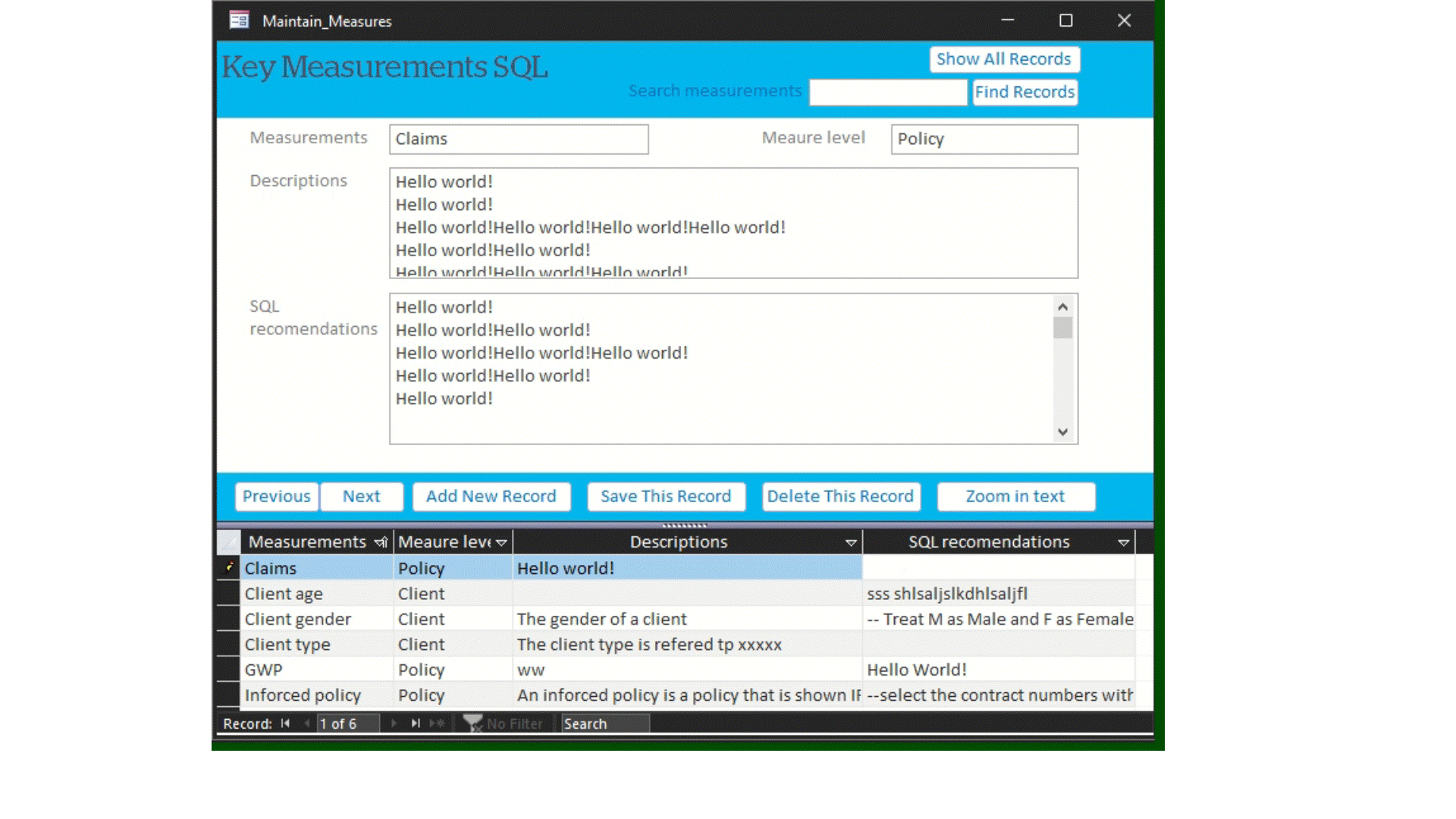1456x819 pixels.
Task: Open Descriptions column filter dropdown
Action: [851, 542]
